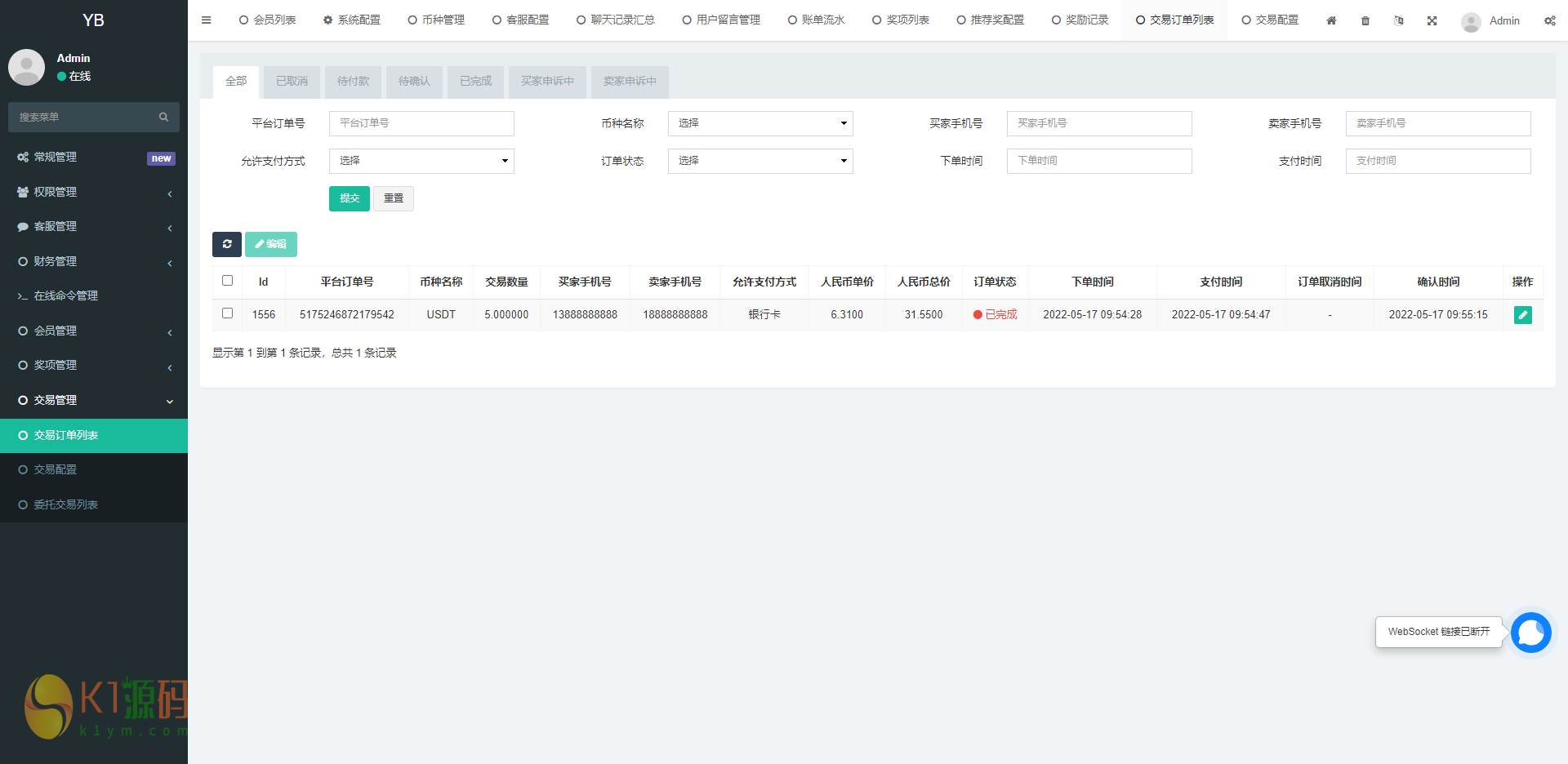Click the WebSocket 链接已断开 notice
The width and height of the screenshot is (1568, 764).
tap(1439, 632)
